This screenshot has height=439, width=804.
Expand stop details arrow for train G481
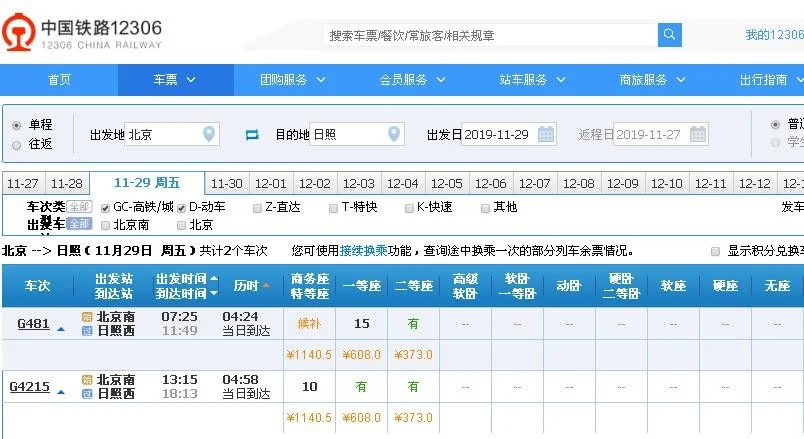point(61,329)
